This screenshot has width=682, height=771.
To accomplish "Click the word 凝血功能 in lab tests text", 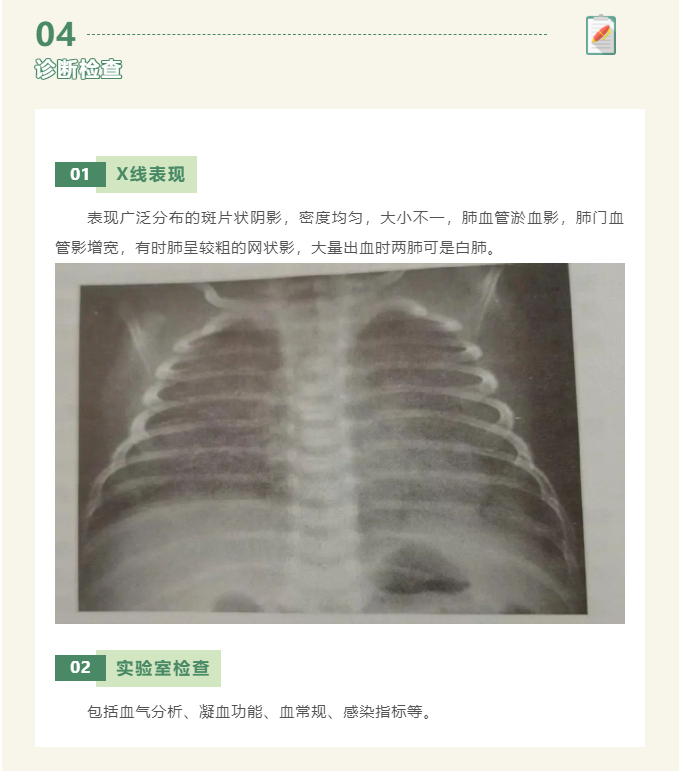I will [x=231, y=712].
